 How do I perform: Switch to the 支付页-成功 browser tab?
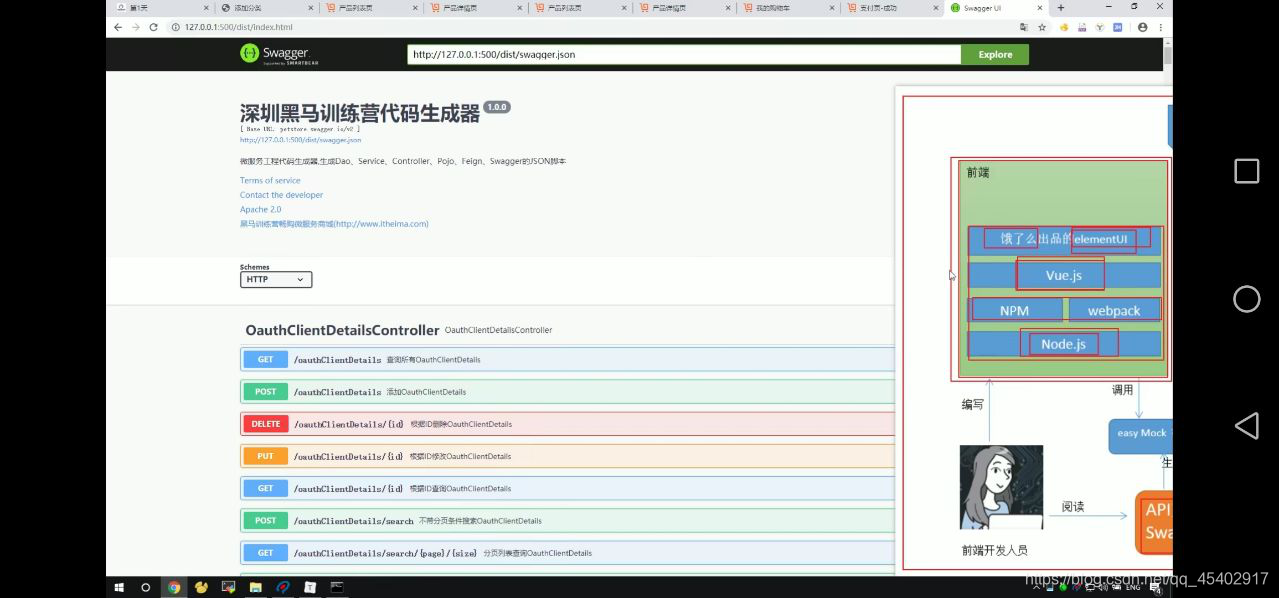[891, 8]
